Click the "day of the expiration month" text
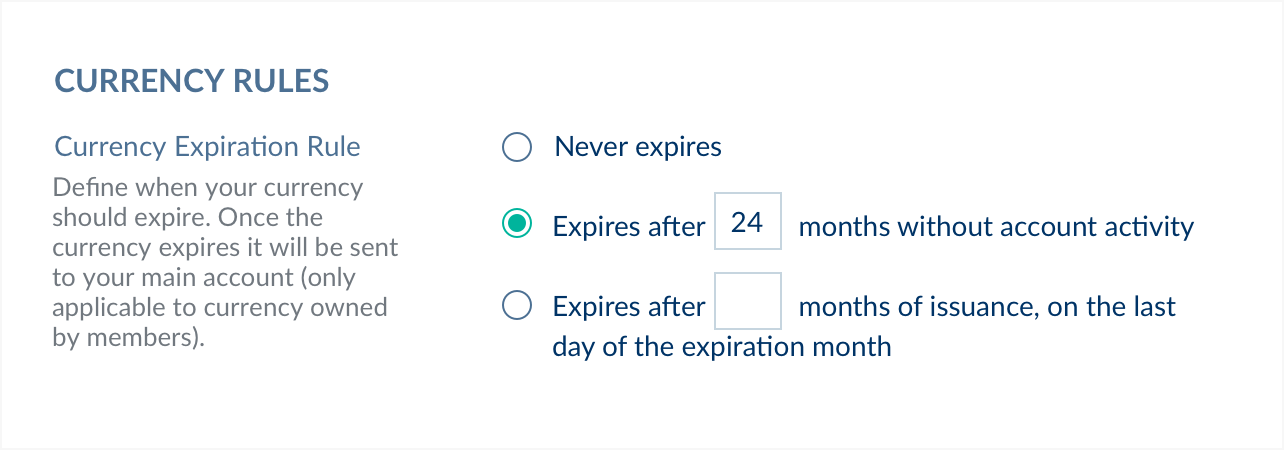 point(721,347)
